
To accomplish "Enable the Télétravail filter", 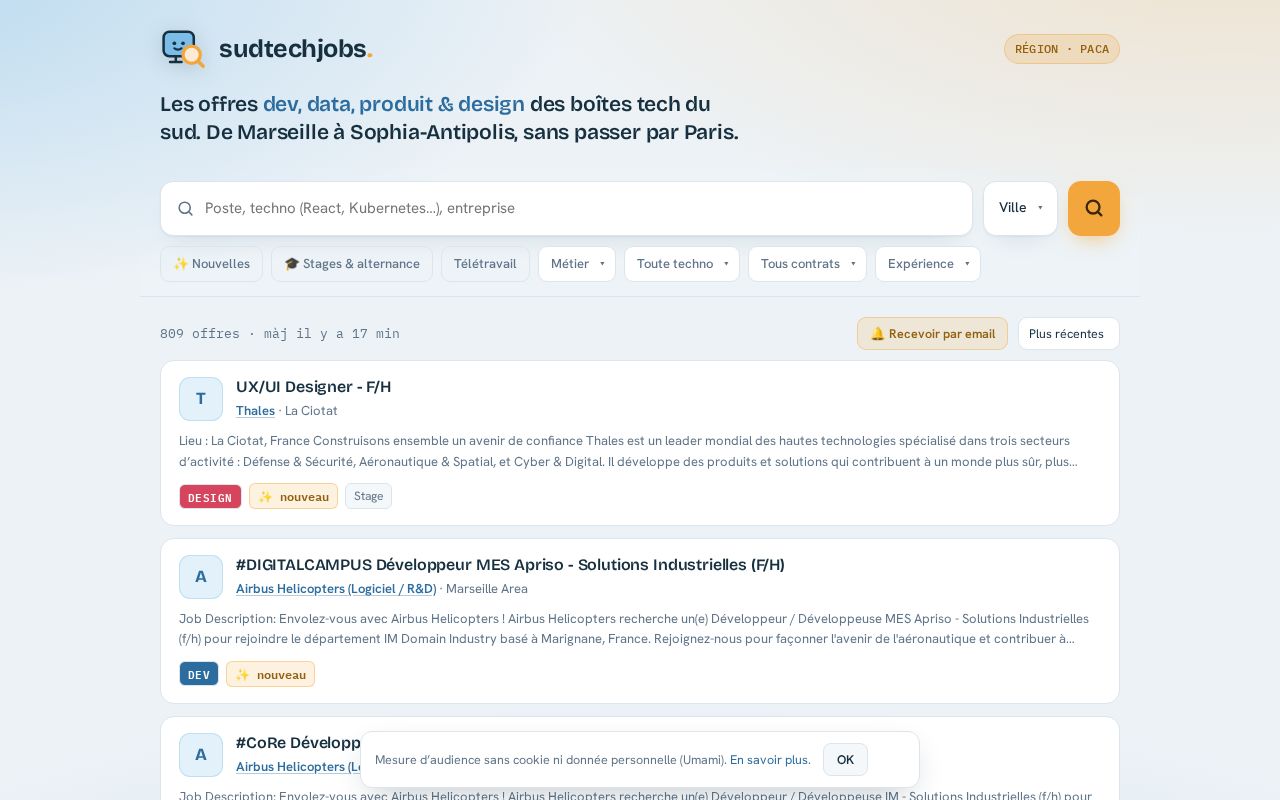I will click(485, 264).
